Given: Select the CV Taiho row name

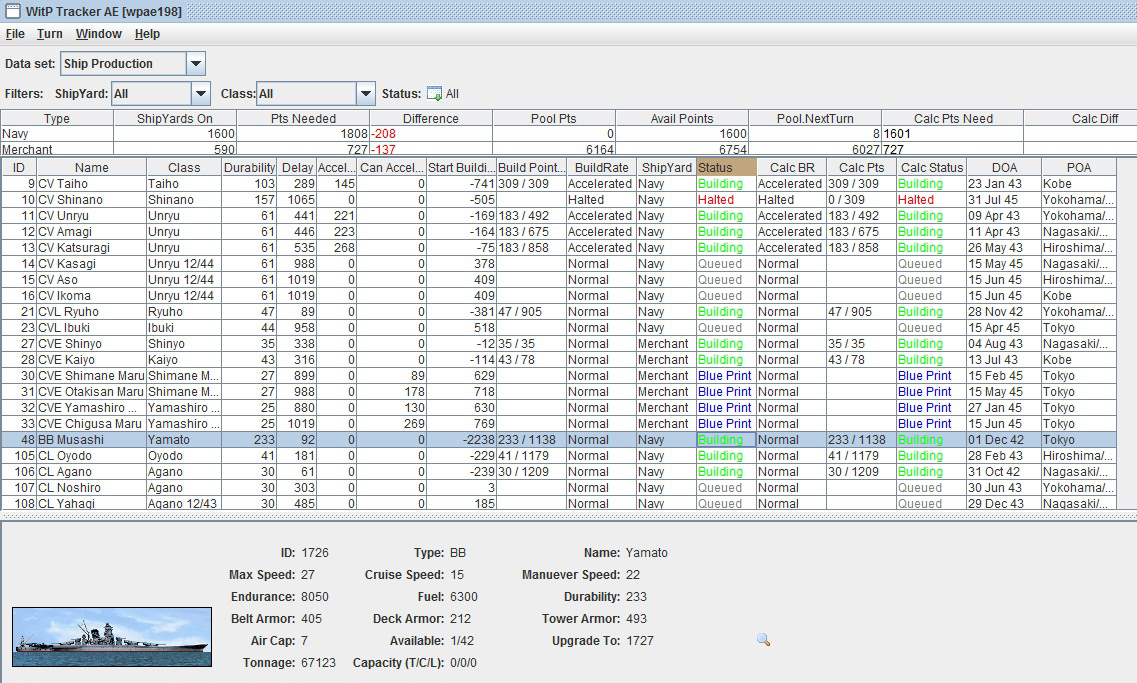Looking at the screenshot, I should (63, 184).
